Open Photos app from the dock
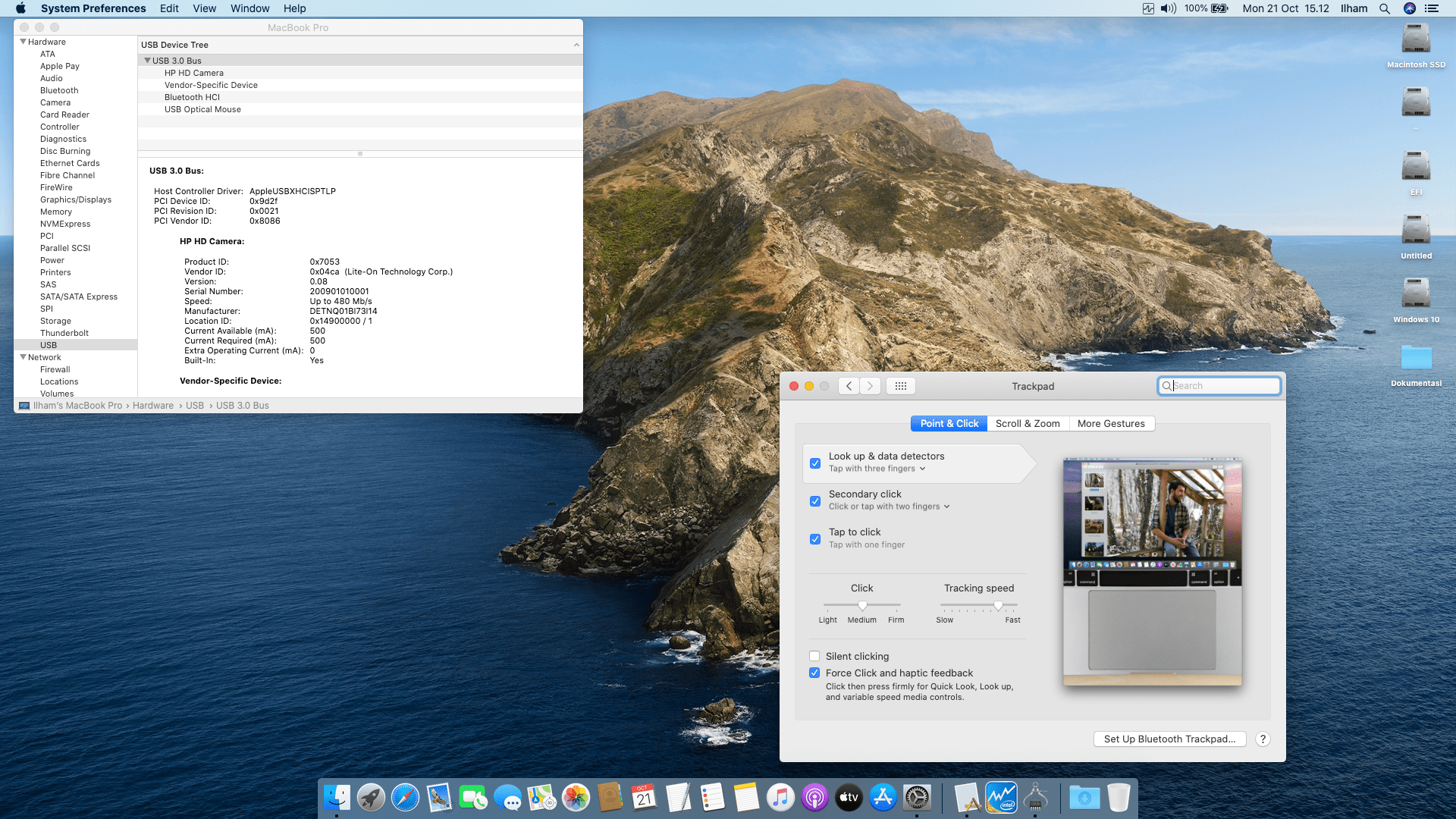The width and height of the screenshot is (1456, 819). click(576, 798)
